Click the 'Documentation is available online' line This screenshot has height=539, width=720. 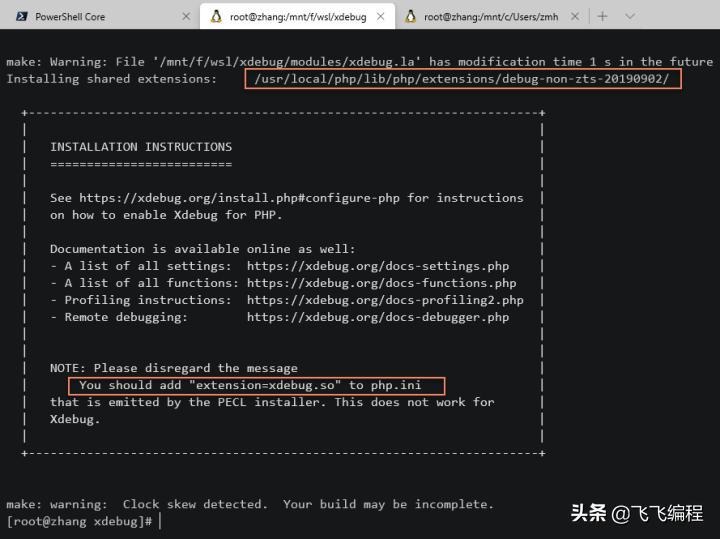(x=202, y=249)
